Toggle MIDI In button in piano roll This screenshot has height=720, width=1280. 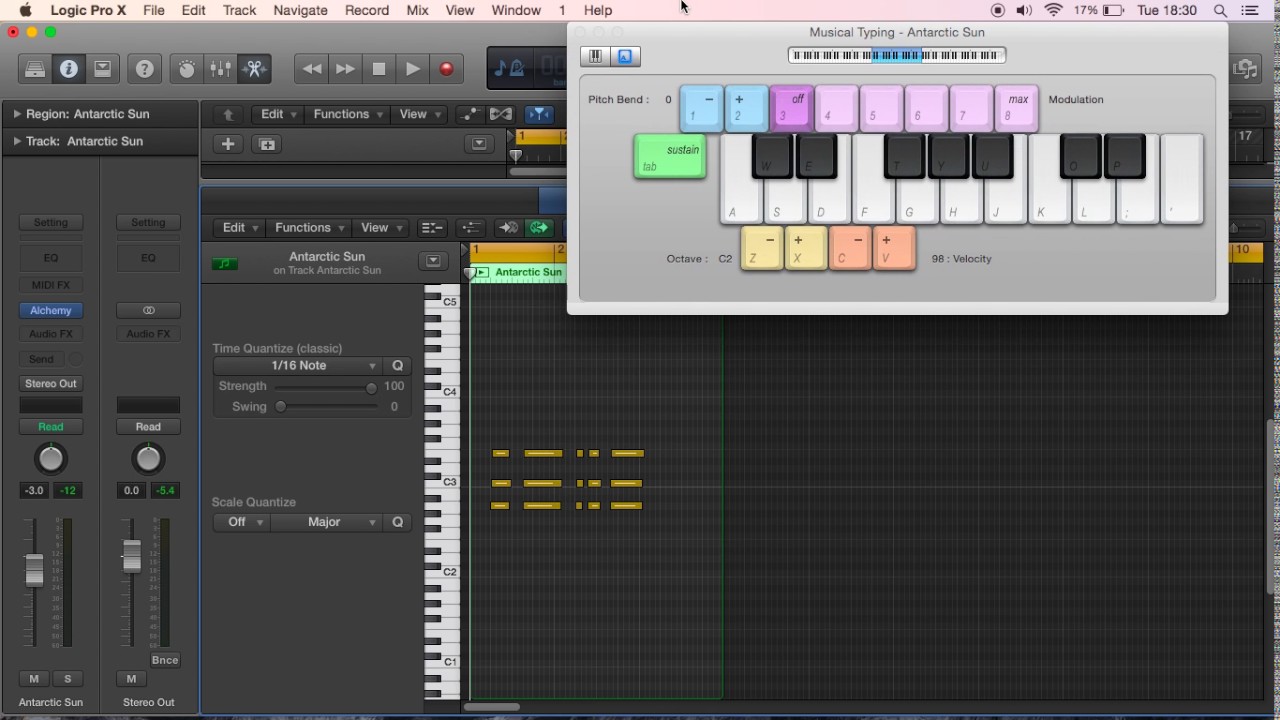point(508,228)
